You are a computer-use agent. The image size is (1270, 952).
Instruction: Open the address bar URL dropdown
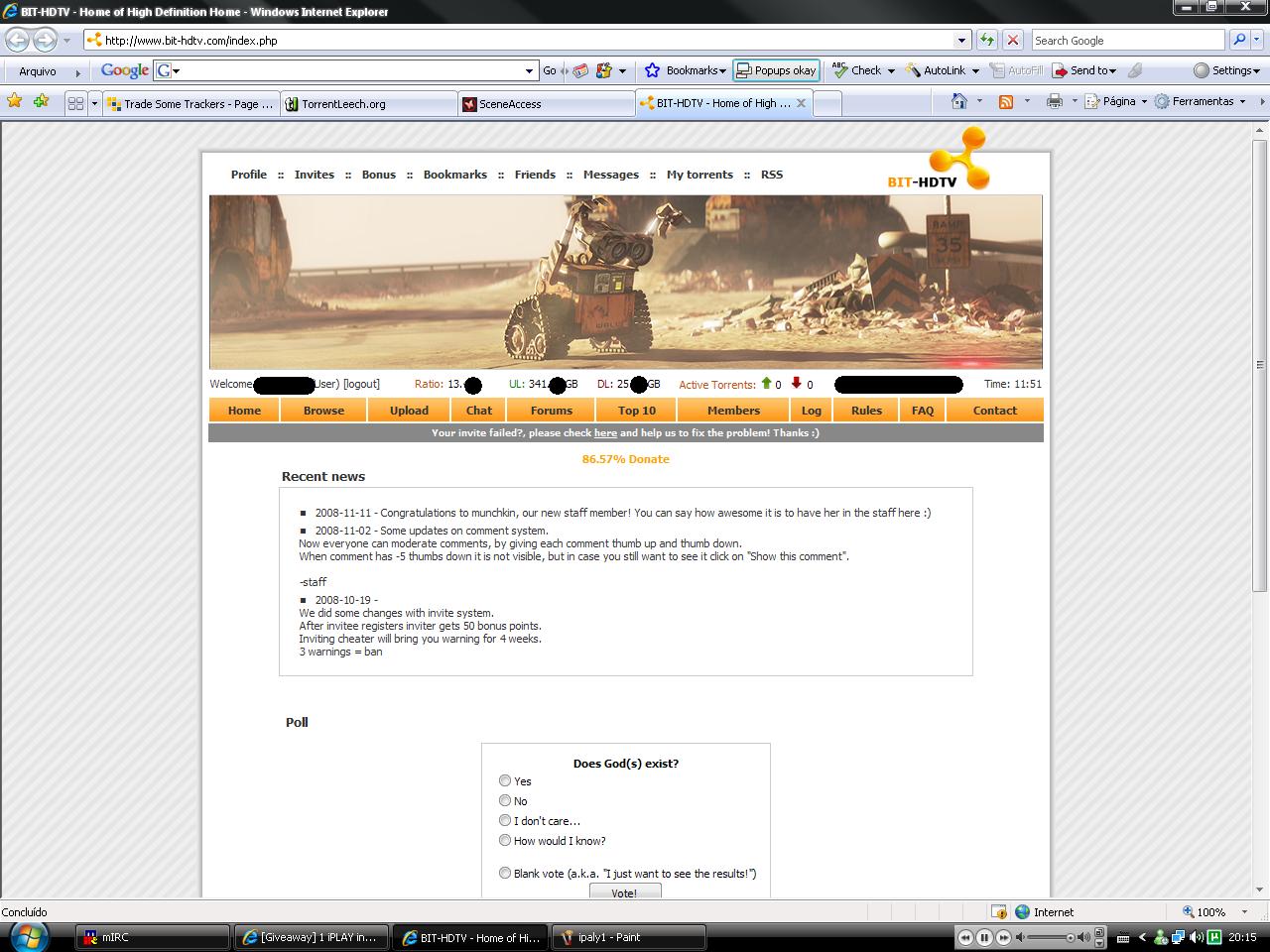961,41
